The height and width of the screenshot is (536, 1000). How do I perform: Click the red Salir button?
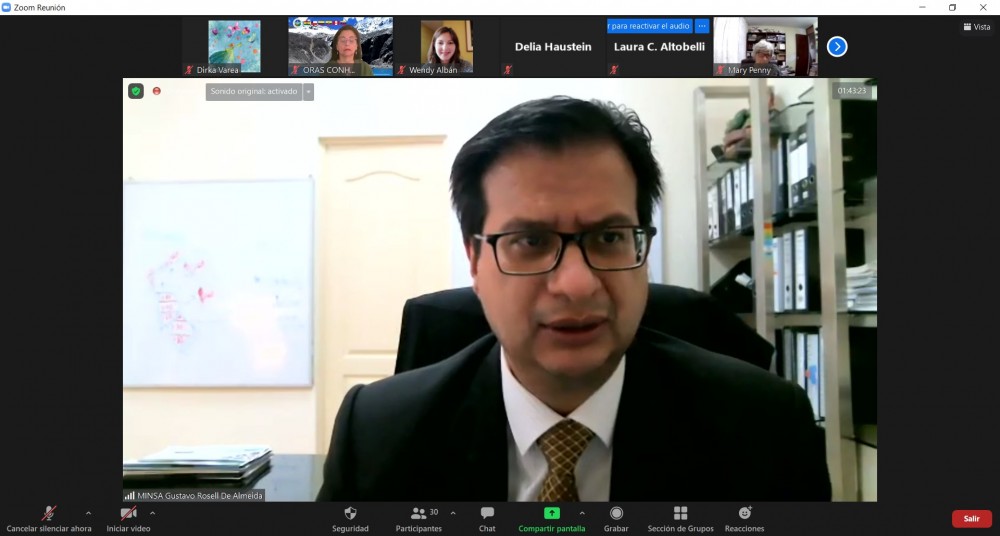(971, 518)
